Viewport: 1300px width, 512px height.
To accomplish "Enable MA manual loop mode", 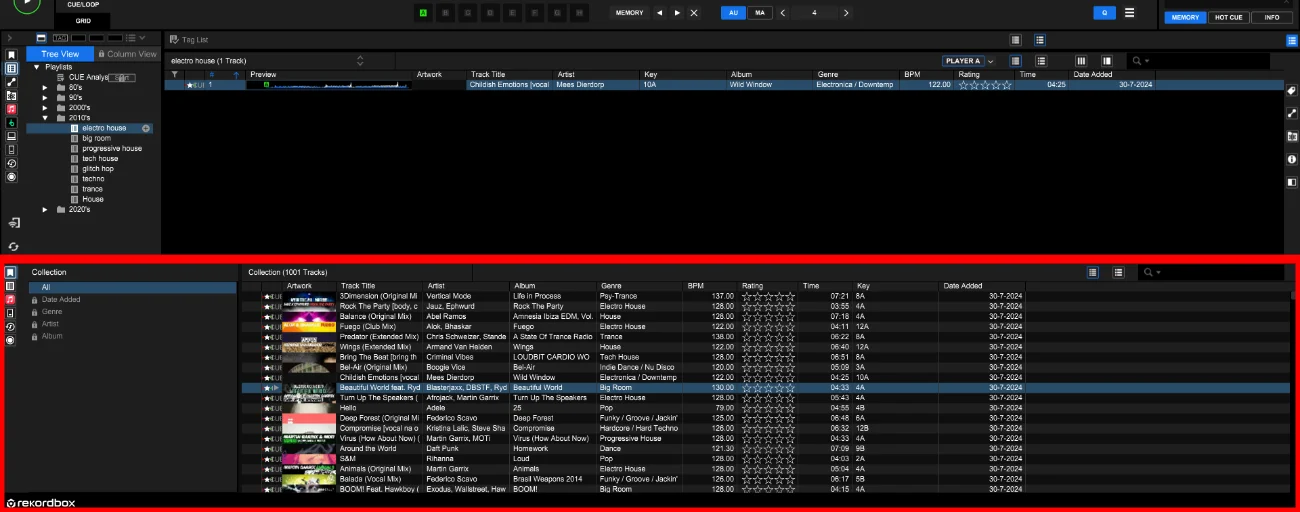I will point(759,13).
